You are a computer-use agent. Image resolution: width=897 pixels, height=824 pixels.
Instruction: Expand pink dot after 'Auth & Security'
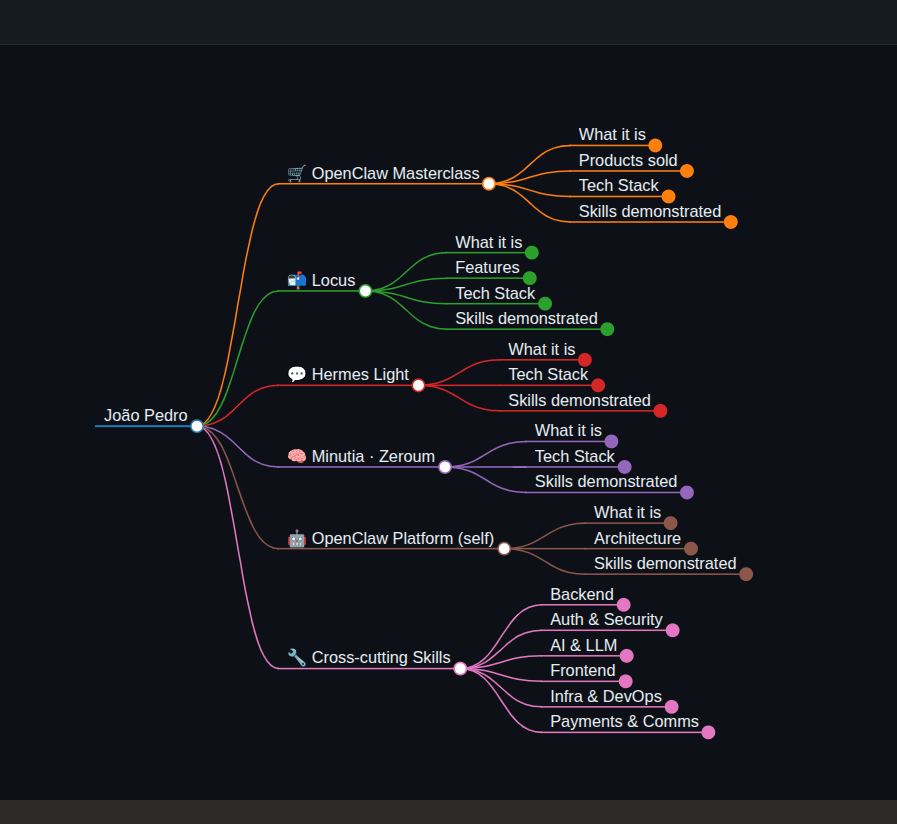click(x=672, y=630)
